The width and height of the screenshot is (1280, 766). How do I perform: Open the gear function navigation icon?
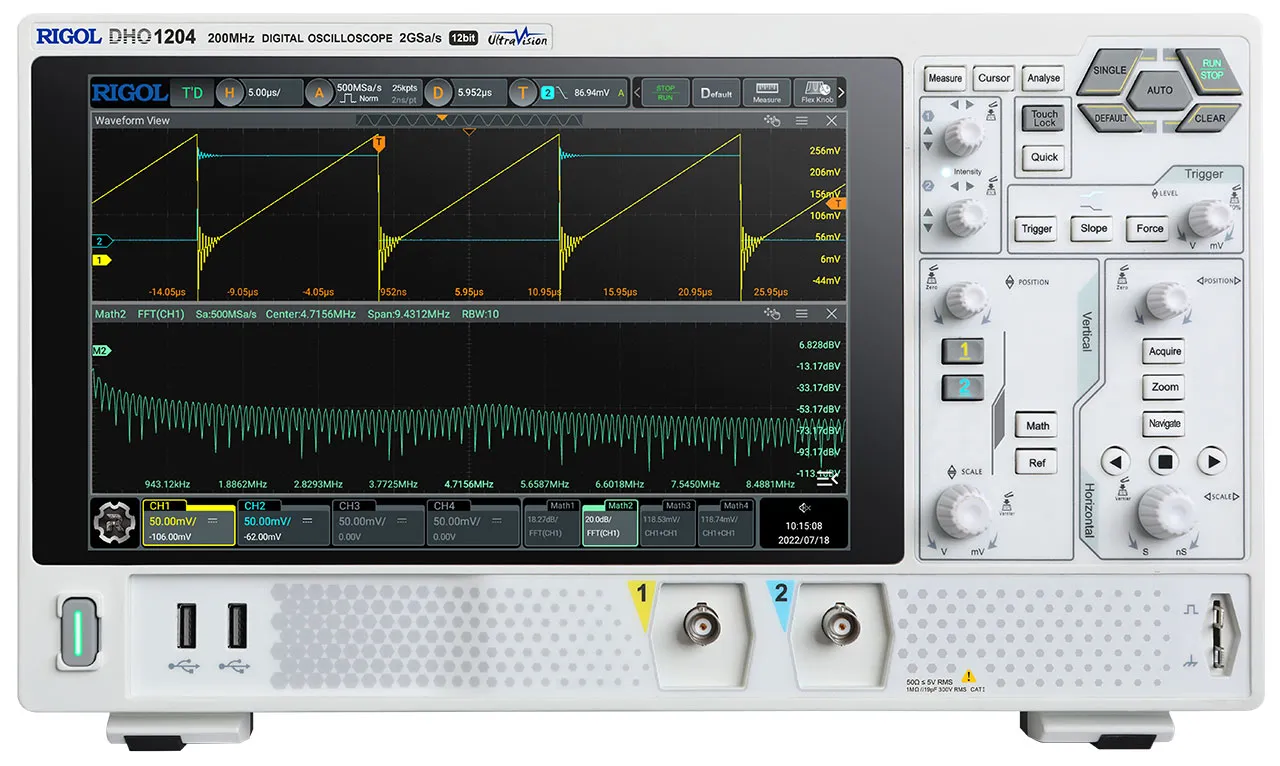click(x=115, y=523)
